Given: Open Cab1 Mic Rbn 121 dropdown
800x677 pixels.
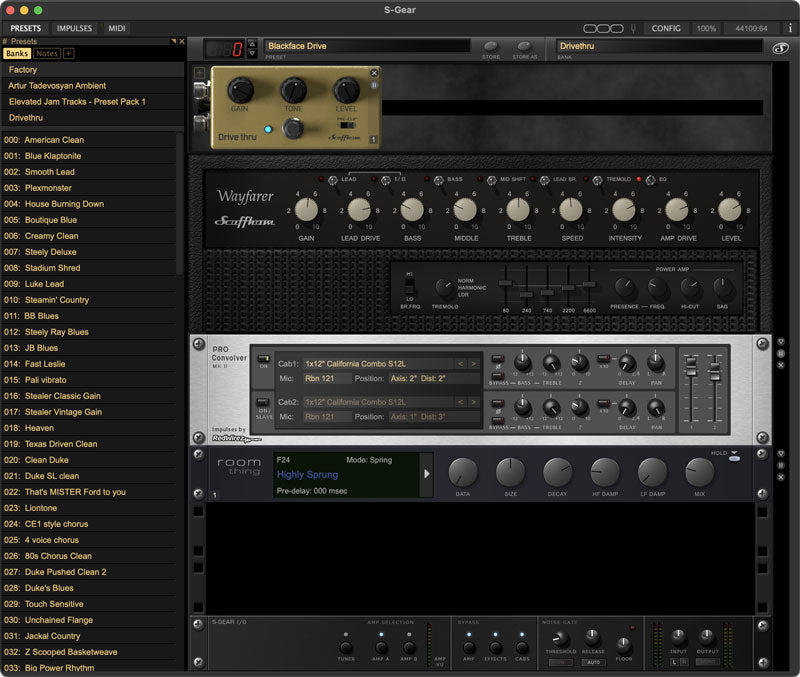Looking at the screenshot, I should 327,379.
